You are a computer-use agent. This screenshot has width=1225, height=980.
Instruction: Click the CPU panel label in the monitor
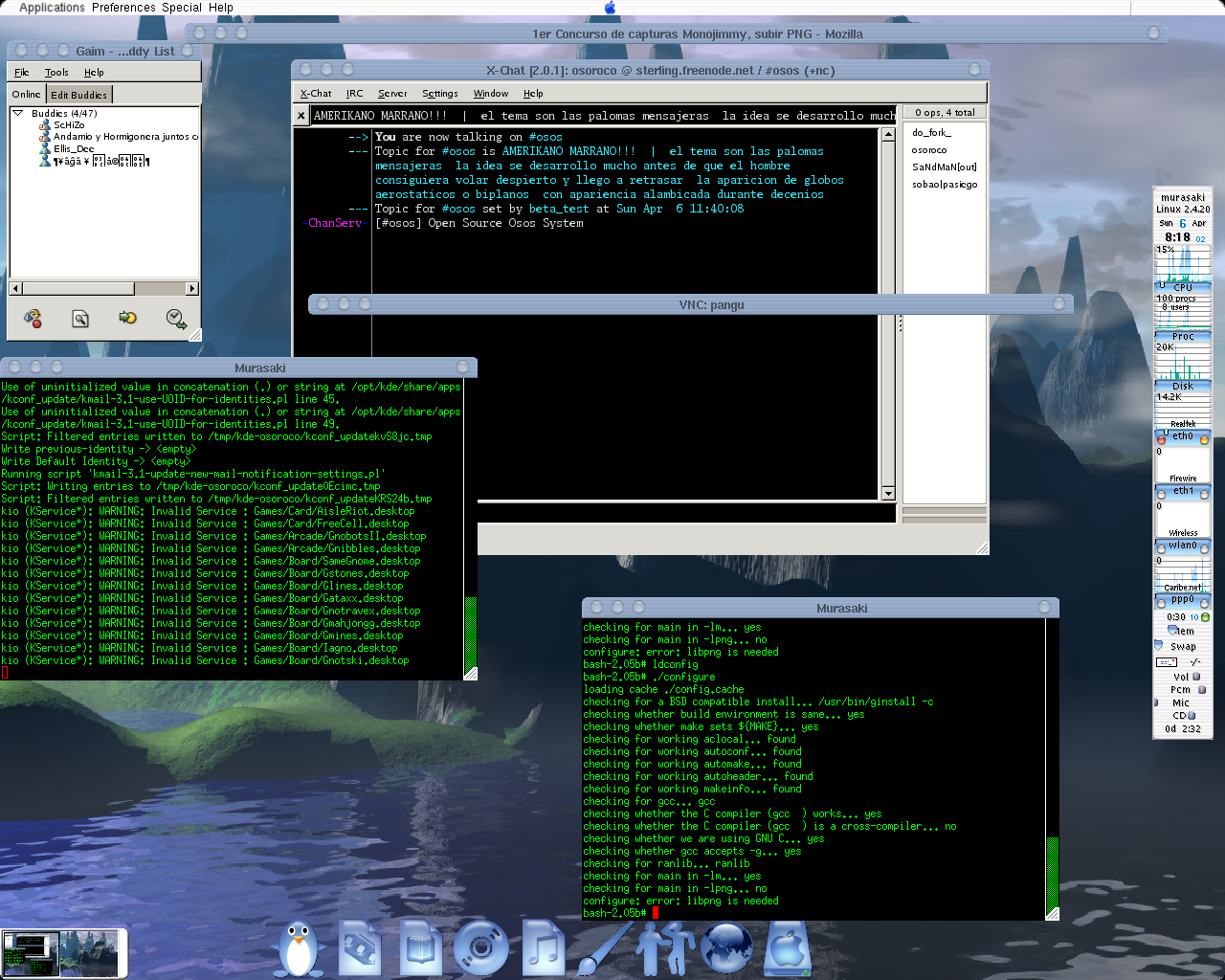point(1183,287)
